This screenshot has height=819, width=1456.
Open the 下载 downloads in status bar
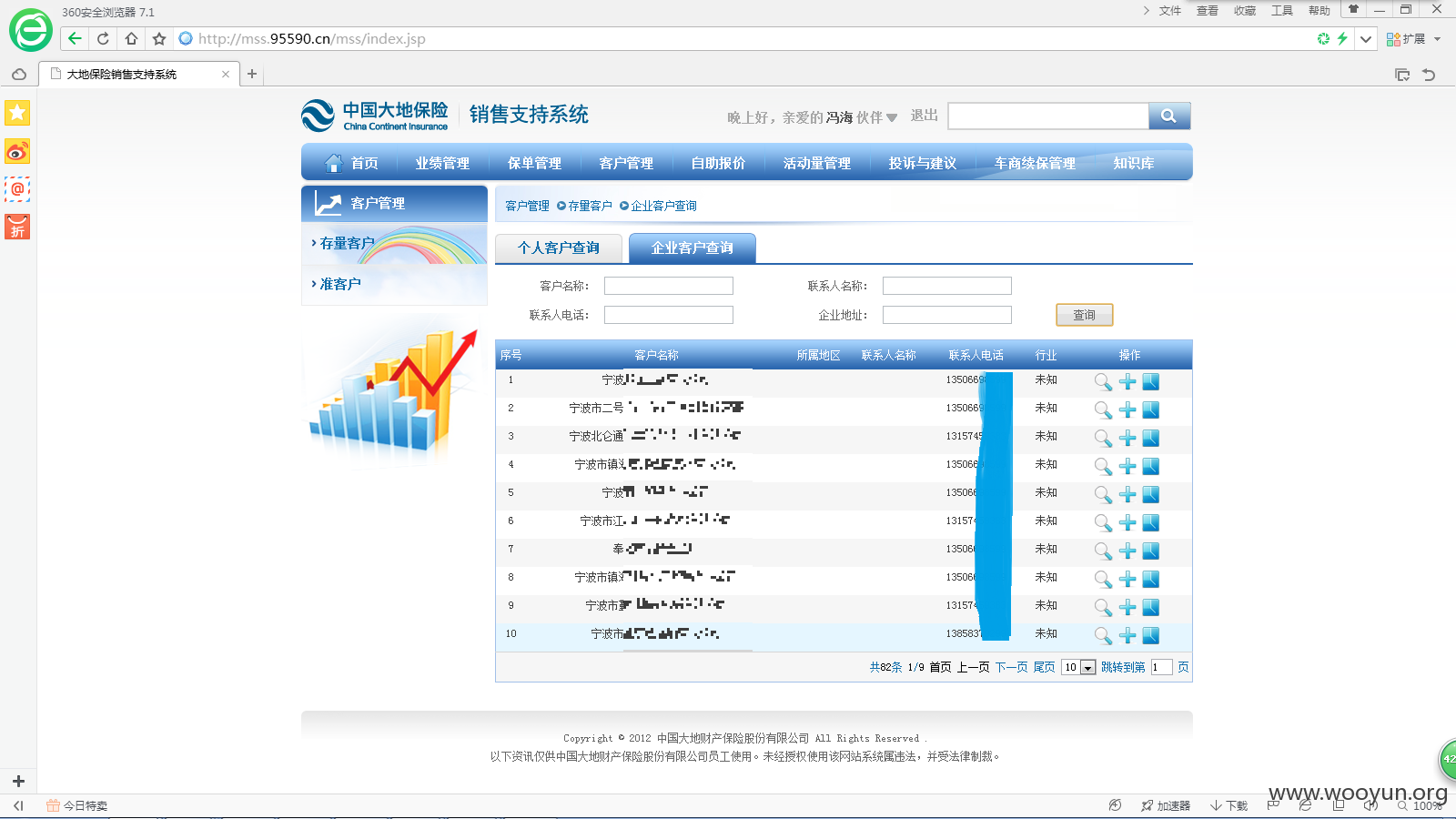pyautogui.click(x=1228, y=805)
